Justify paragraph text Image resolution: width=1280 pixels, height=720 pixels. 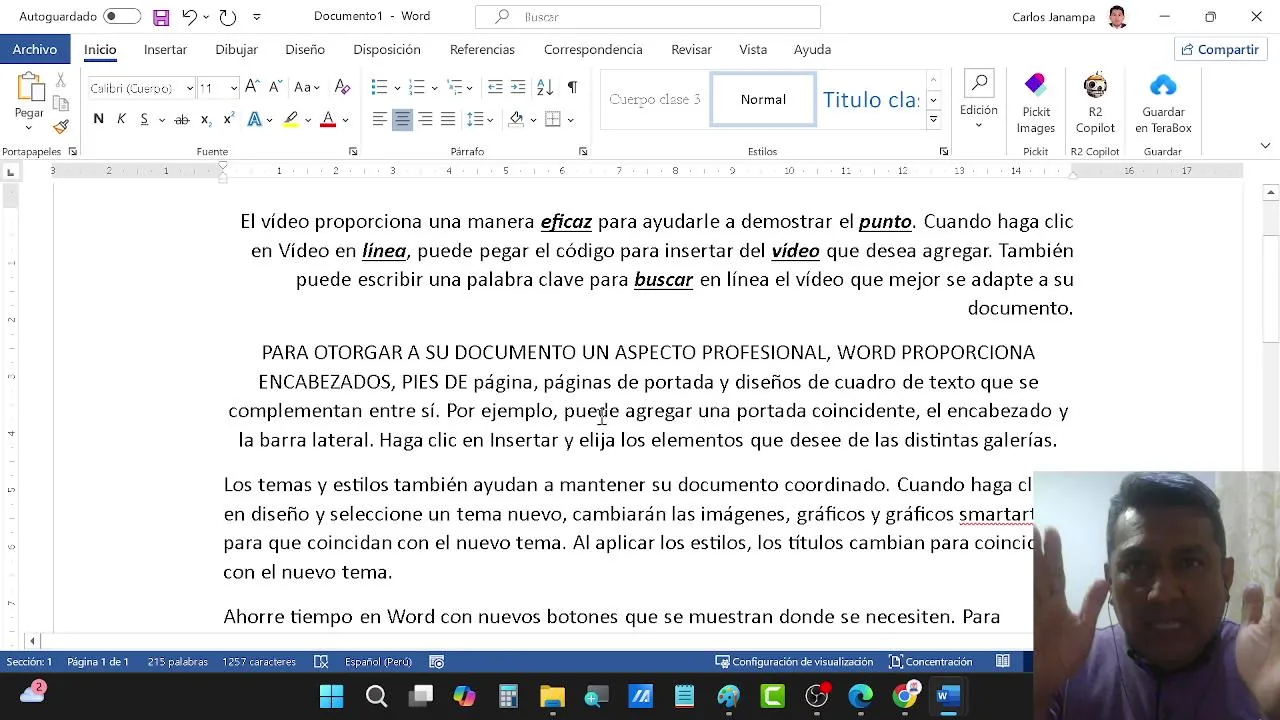(448, 120)
